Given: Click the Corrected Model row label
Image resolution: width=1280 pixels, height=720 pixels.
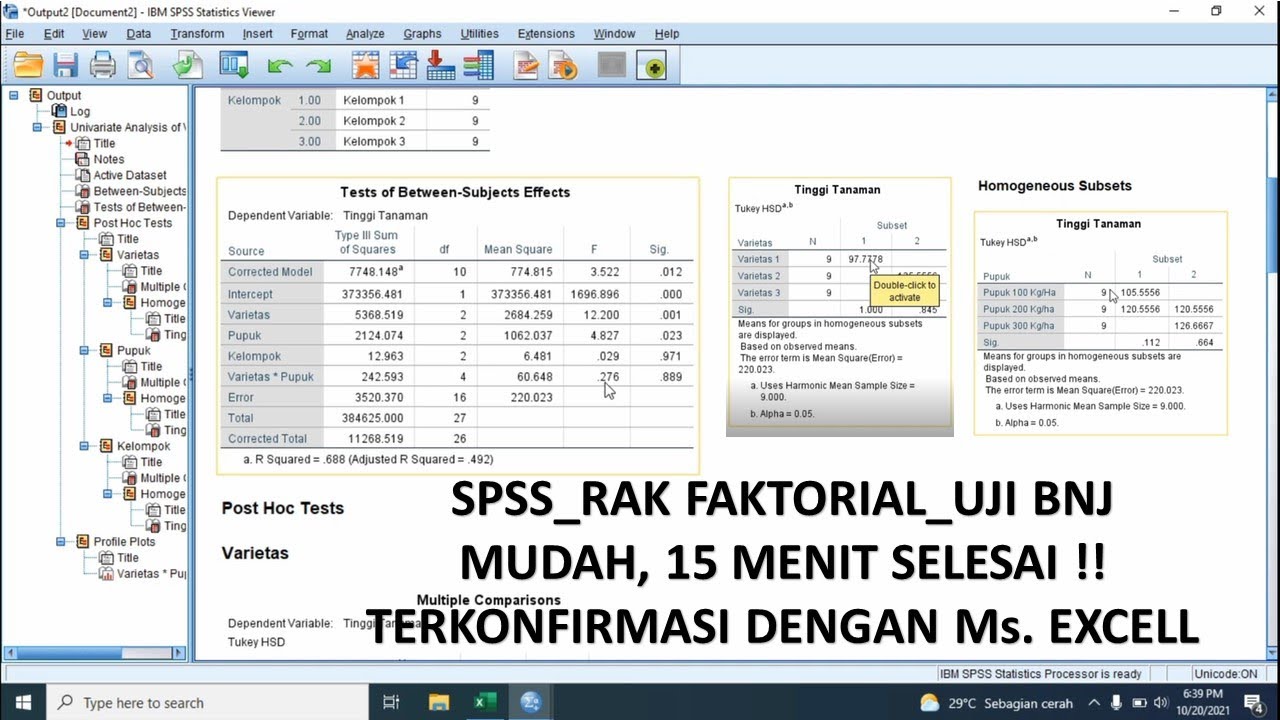Looking at the screenshot, I should (x=270, y=272).
